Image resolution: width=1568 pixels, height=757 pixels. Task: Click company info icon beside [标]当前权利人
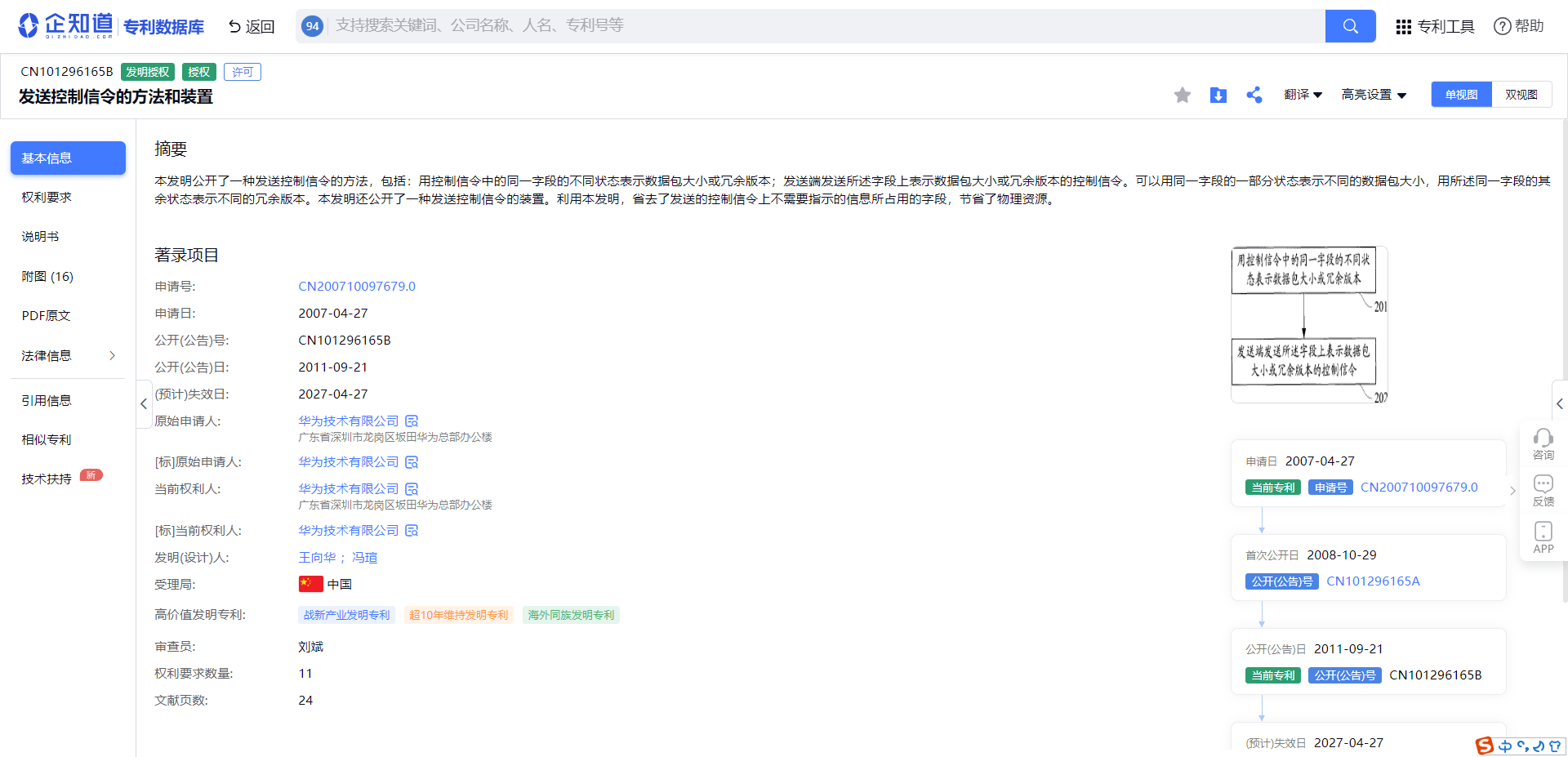412,530
